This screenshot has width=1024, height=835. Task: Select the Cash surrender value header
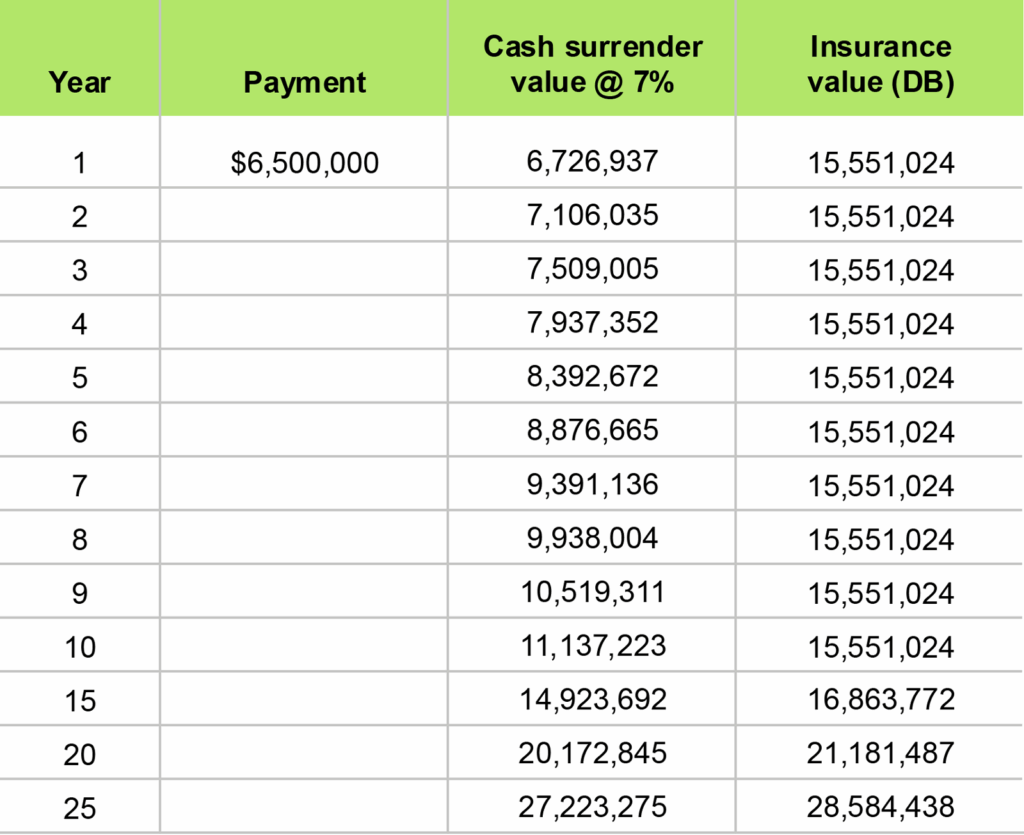point(592,64)
